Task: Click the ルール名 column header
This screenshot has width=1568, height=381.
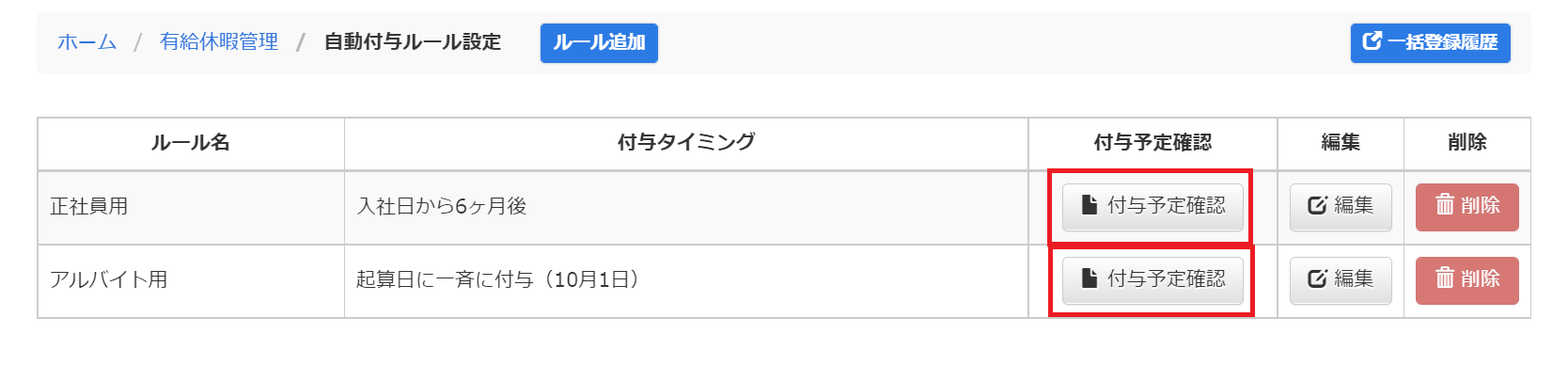Action: [x=191, y=143]
